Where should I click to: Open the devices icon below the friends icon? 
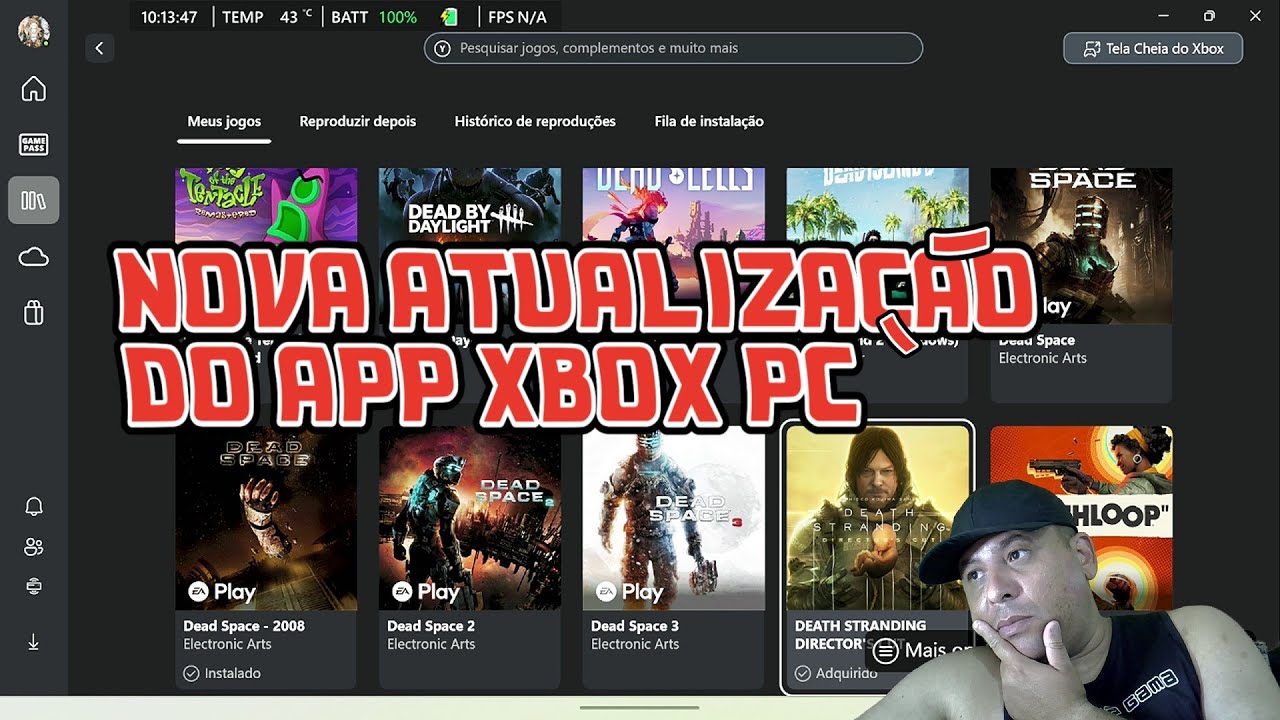click(34, 586)
